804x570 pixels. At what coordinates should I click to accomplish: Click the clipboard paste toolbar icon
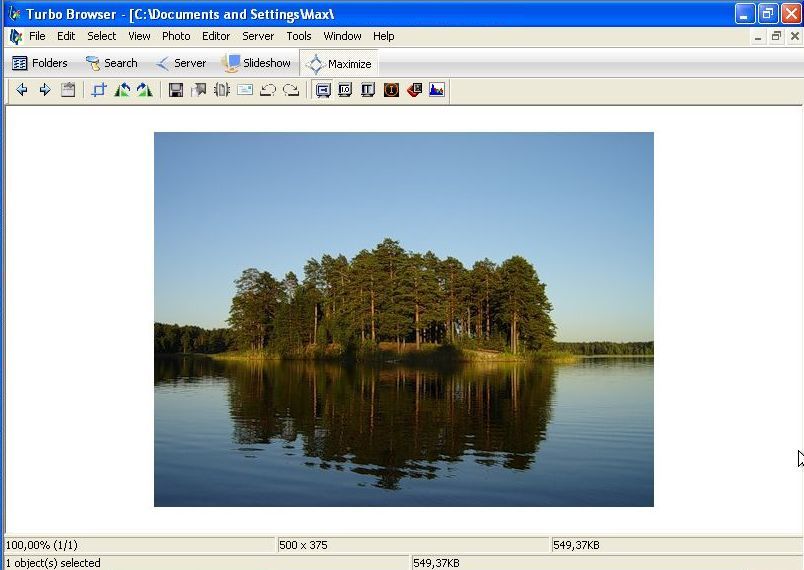pos(68,90)
